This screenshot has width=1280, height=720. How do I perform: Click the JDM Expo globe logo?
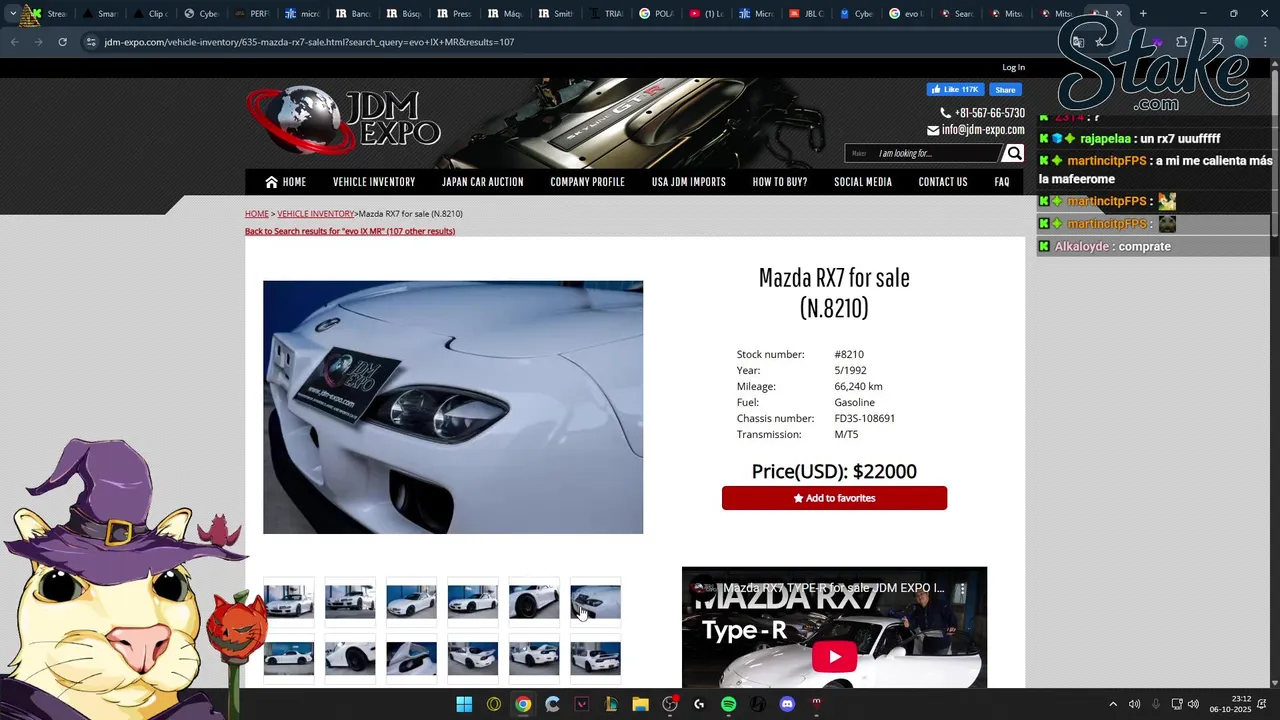tap(344, 120)
